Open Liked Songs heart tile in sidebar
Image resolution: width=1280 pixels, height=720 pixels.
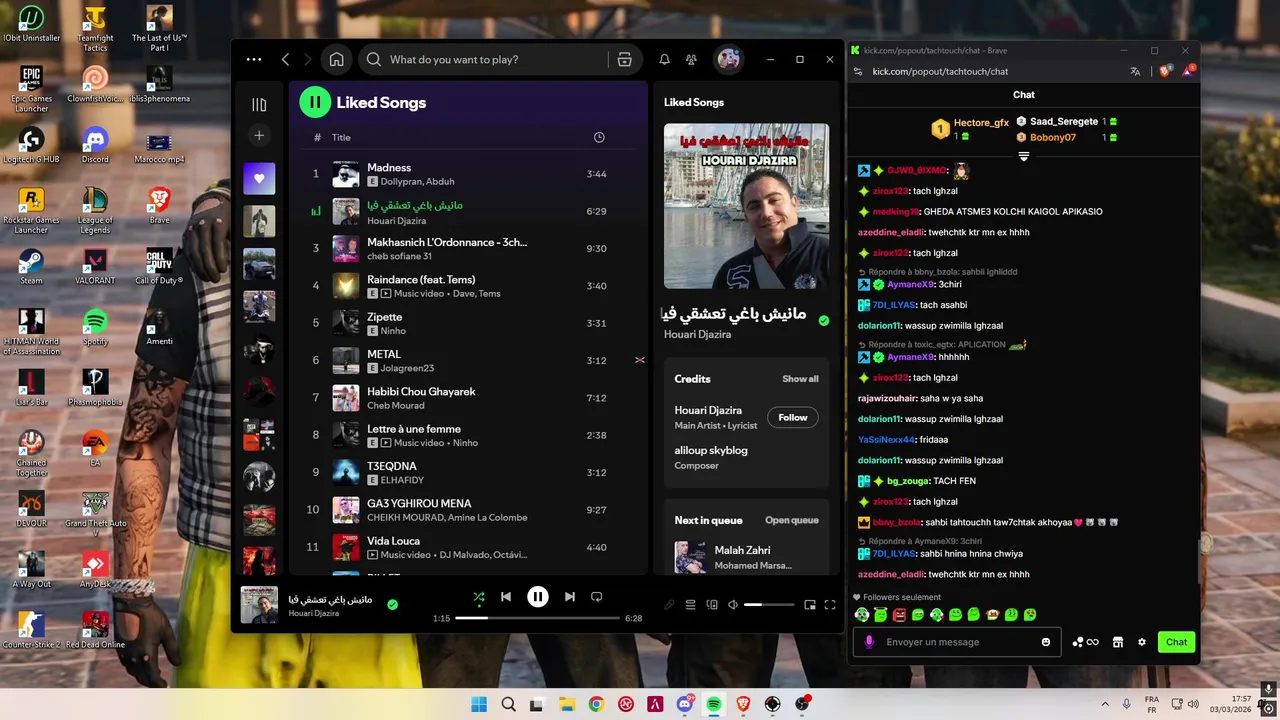(259, 178)
